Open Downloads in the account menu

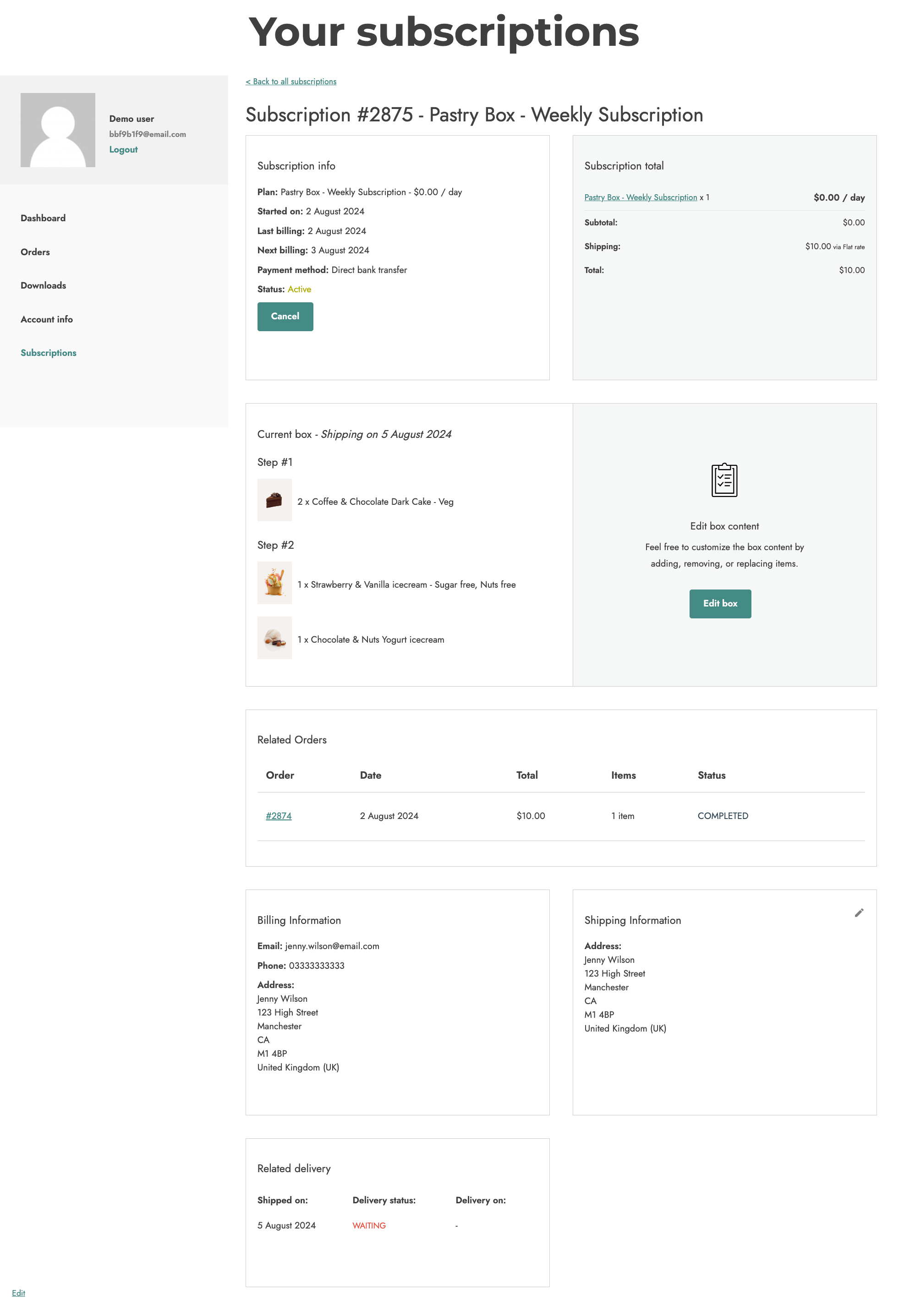(x=43, y=285)
